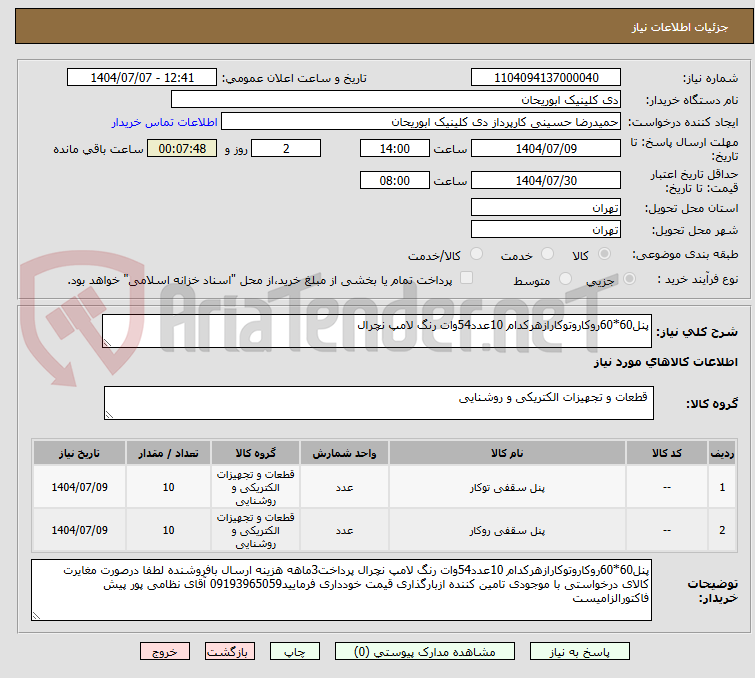Click the response deadline date 1404/07/09 field
The height and width of the screenshot is (678, 755).
pyautogui.click(x=546, y=148)
